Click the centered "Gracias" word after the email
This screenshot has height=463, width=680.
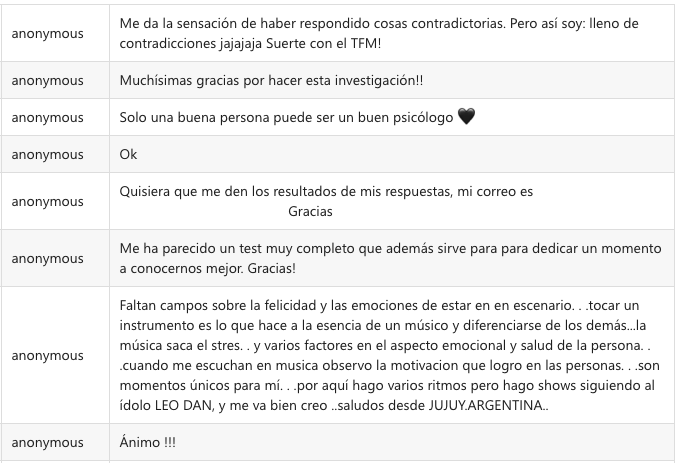coord(310,212)
